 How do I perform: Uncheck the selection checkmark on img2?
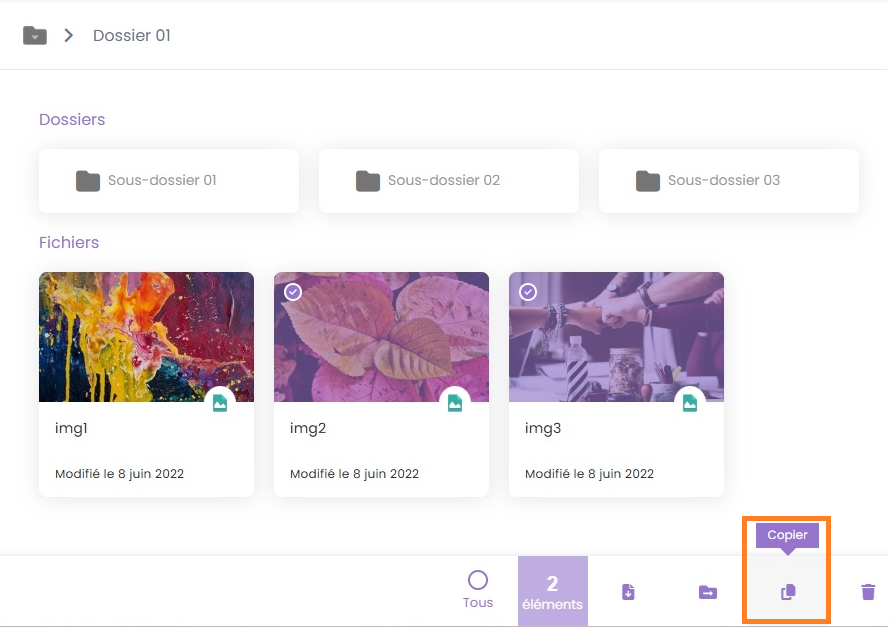(x=293, y=292)
